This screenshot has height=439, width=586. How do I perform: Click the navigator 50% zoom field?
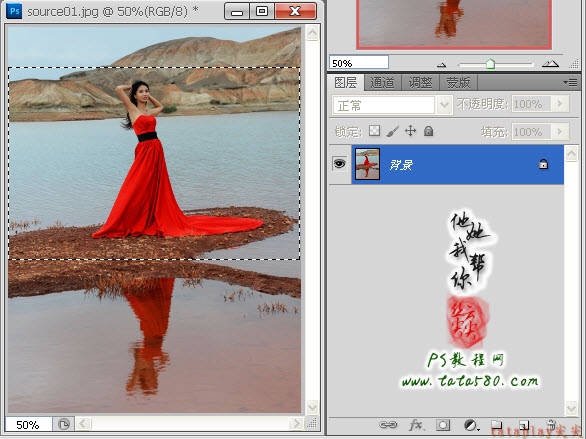point(359,63)
